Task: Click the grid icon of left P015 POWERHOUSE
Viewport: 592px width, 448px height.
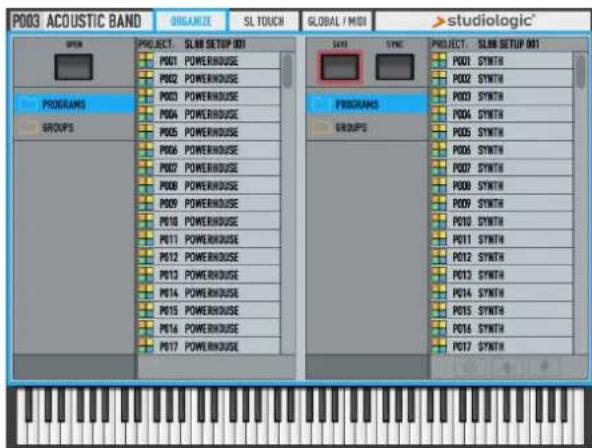Action: coord(146,310)
